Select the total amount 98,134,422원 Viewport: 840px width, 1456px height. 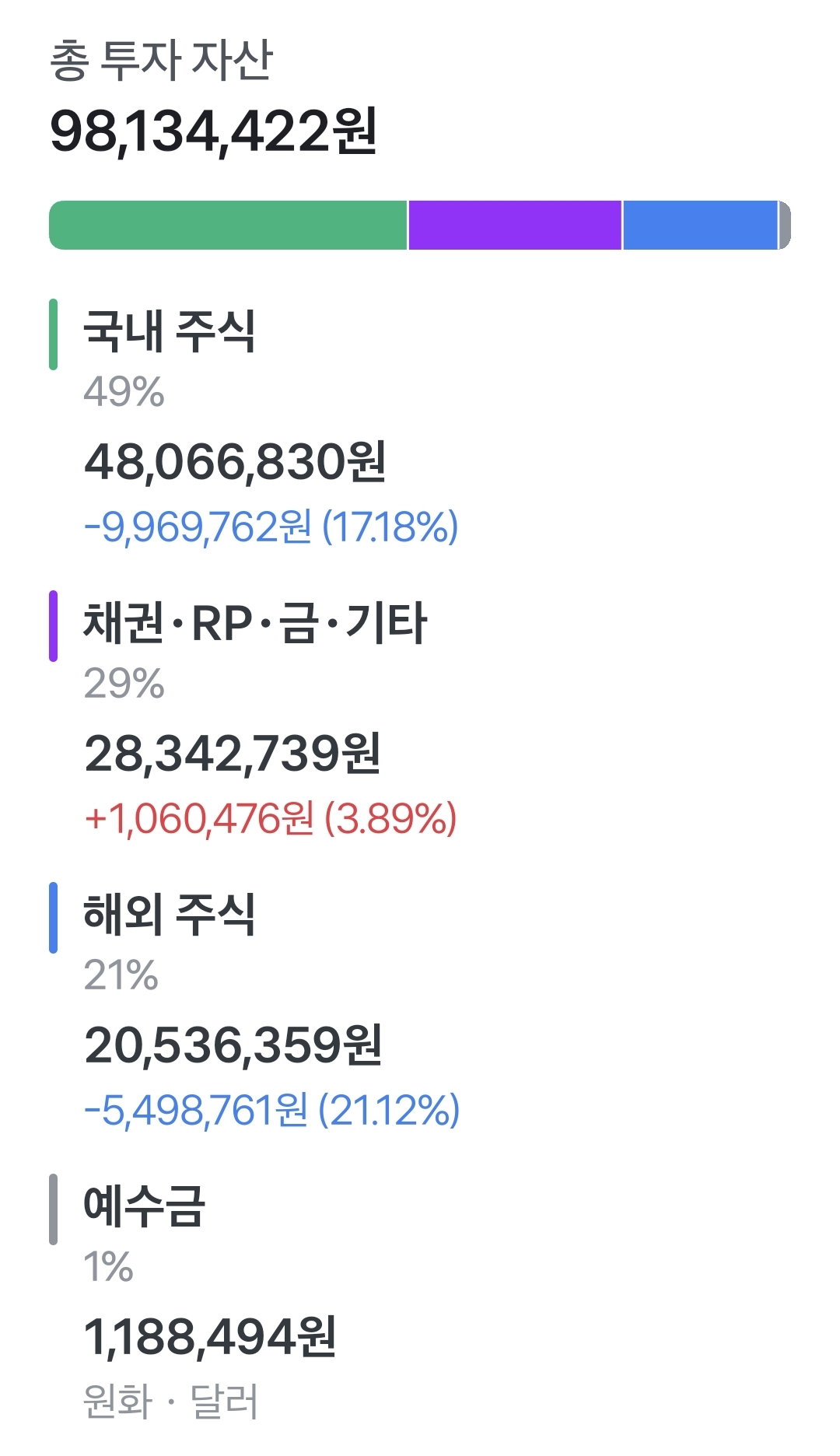coord(214,131)
